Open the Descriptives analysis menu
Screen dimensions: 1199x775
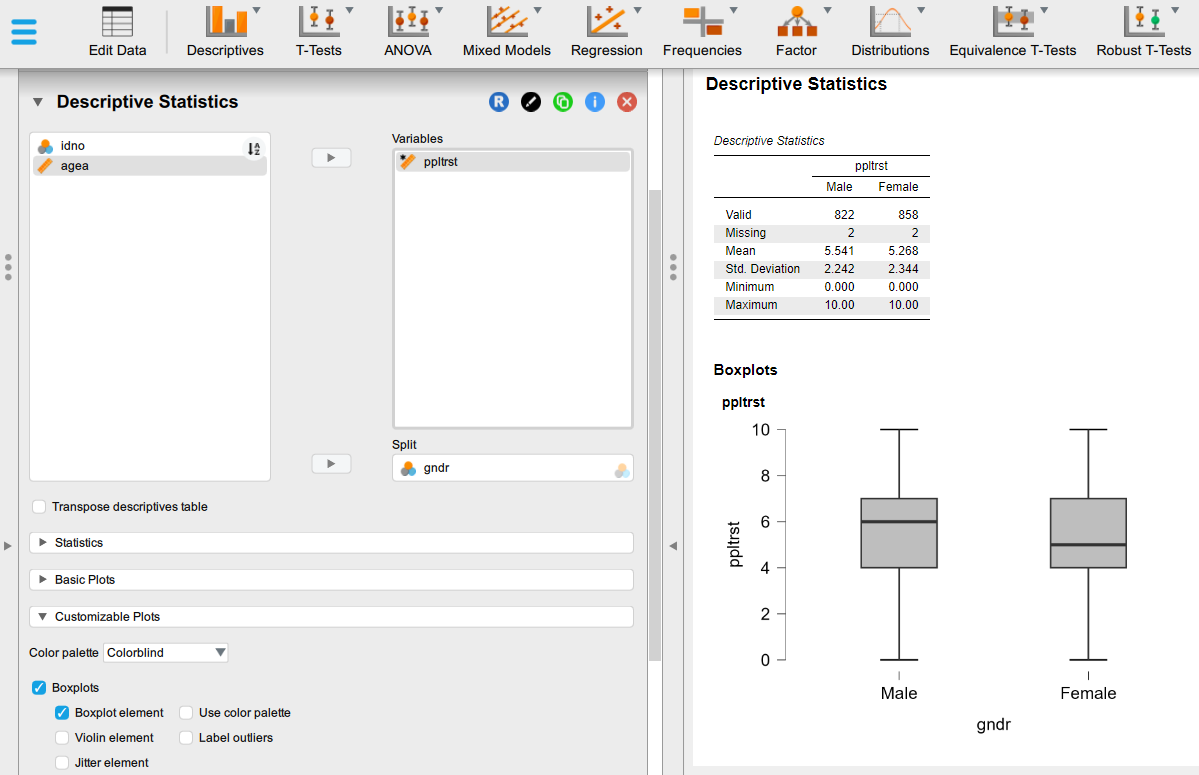click(225, 31)
